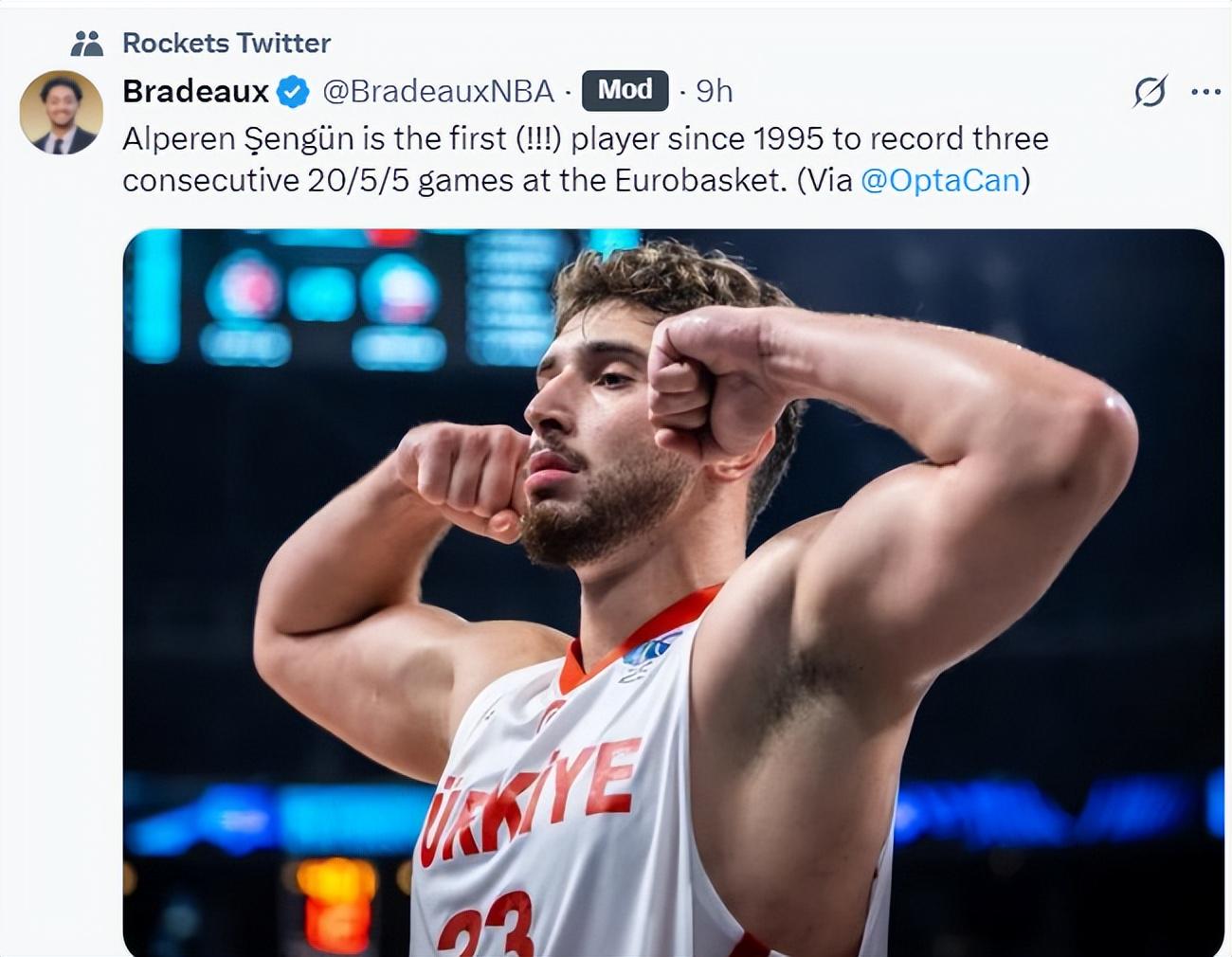1232x957 pixels.
Task: Open the three-dot more options menu
Action: [1205, 92]
